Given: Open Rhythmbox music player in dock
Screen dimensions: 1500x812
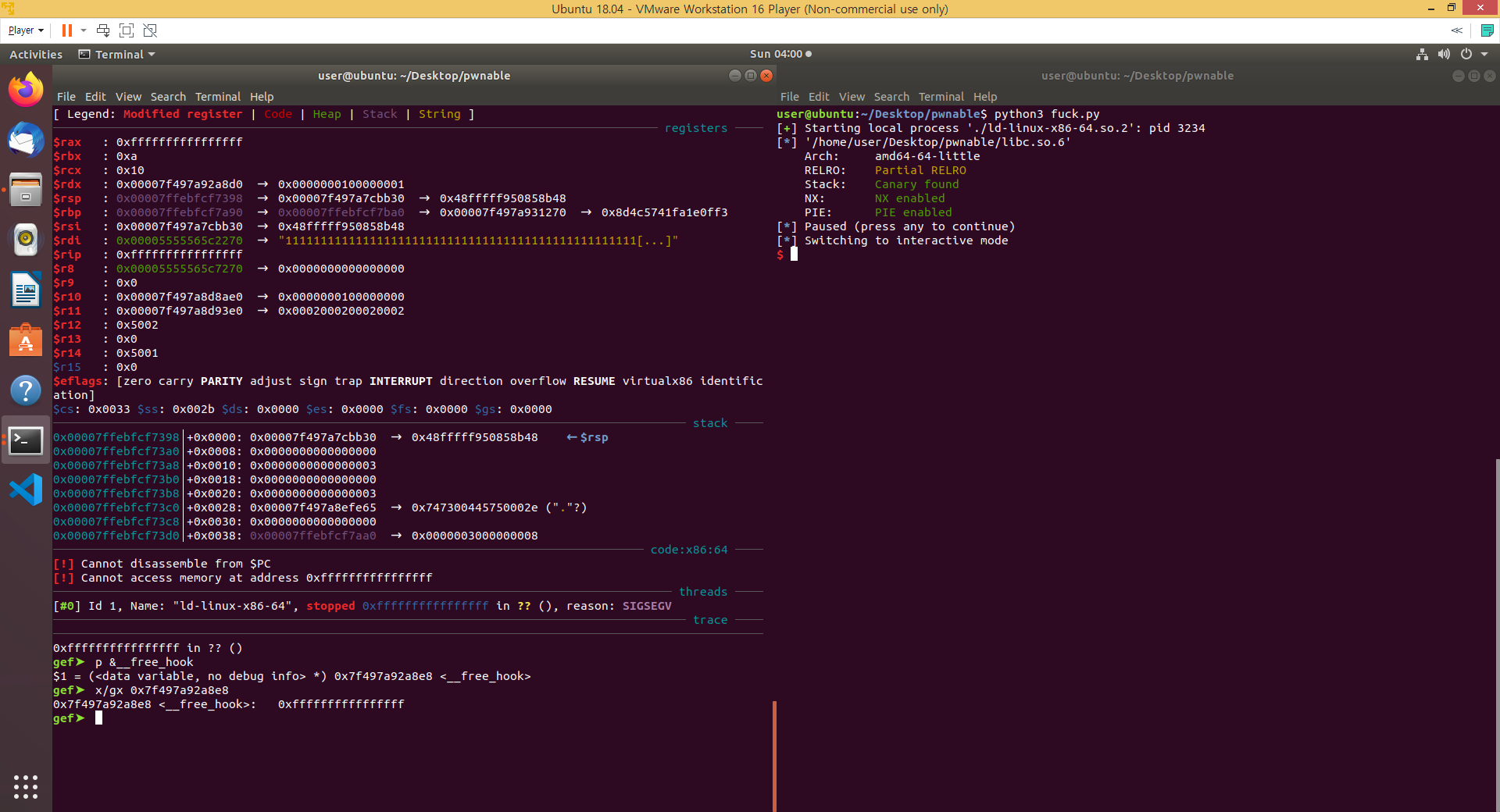Looking at the screenshot, I should coord(26,240).
